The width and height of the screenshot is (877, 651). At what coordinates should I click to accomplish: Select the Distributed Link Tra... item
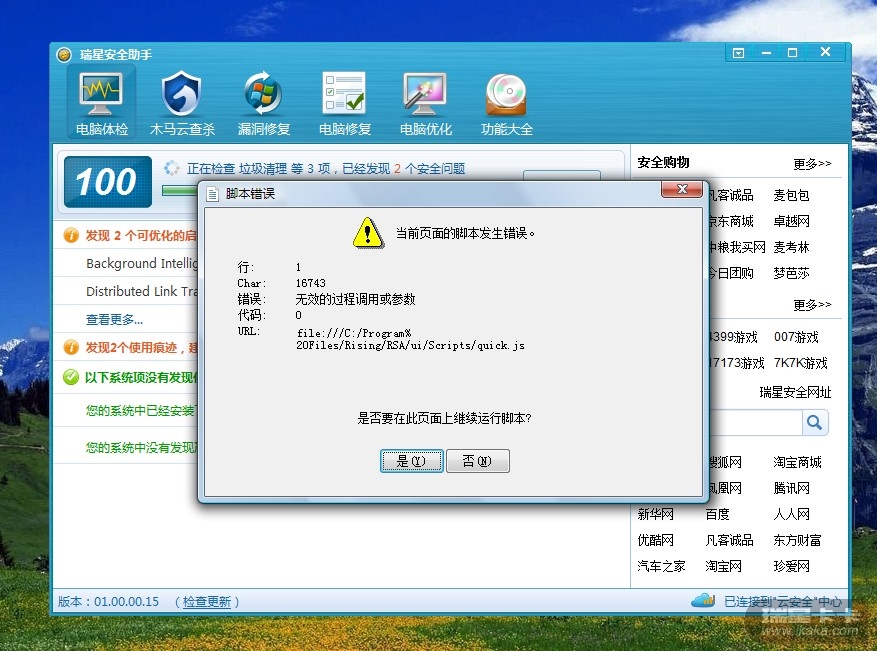pos(142,291)
